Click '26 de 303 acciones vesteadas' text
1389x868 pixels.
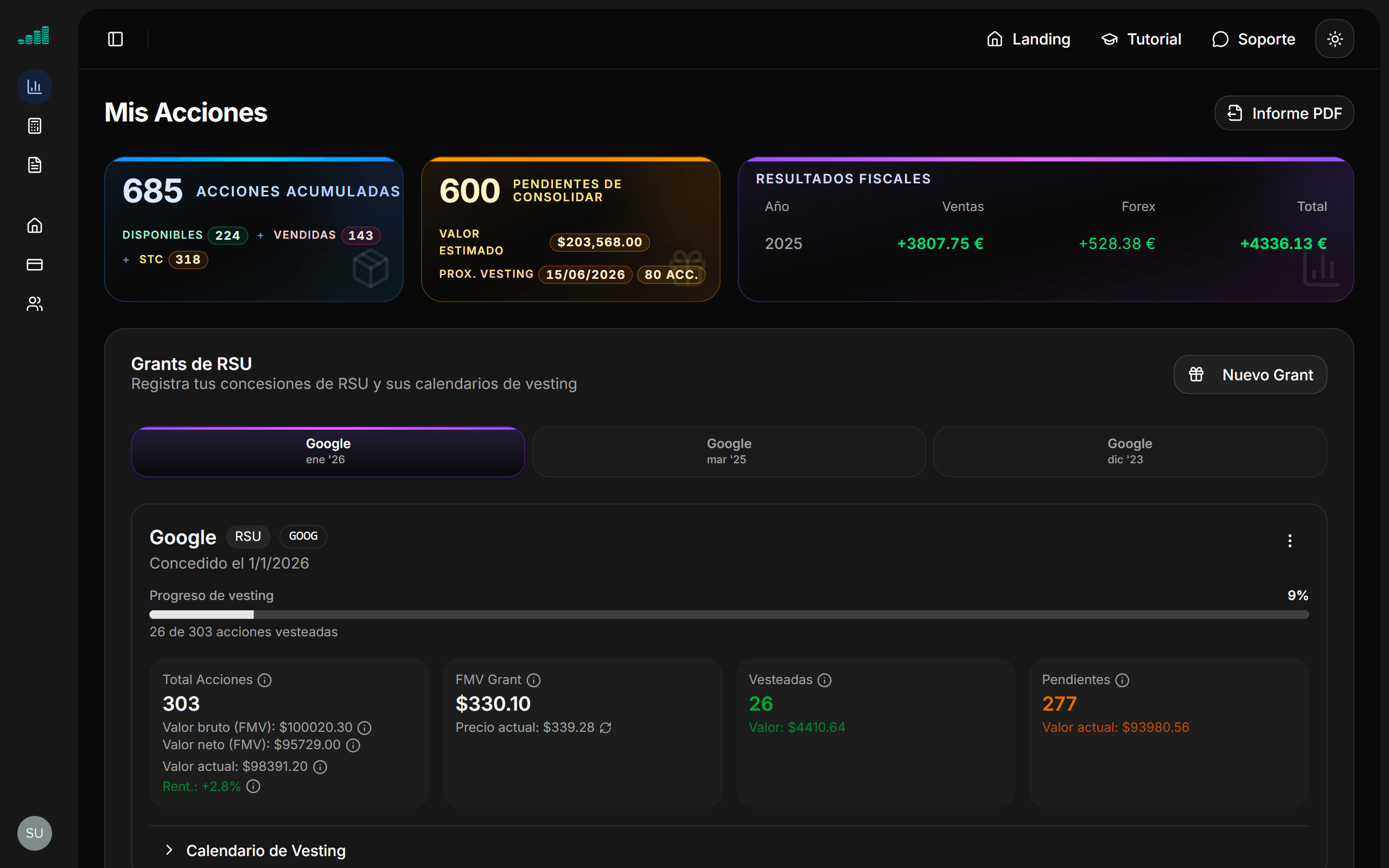point(244,631)
